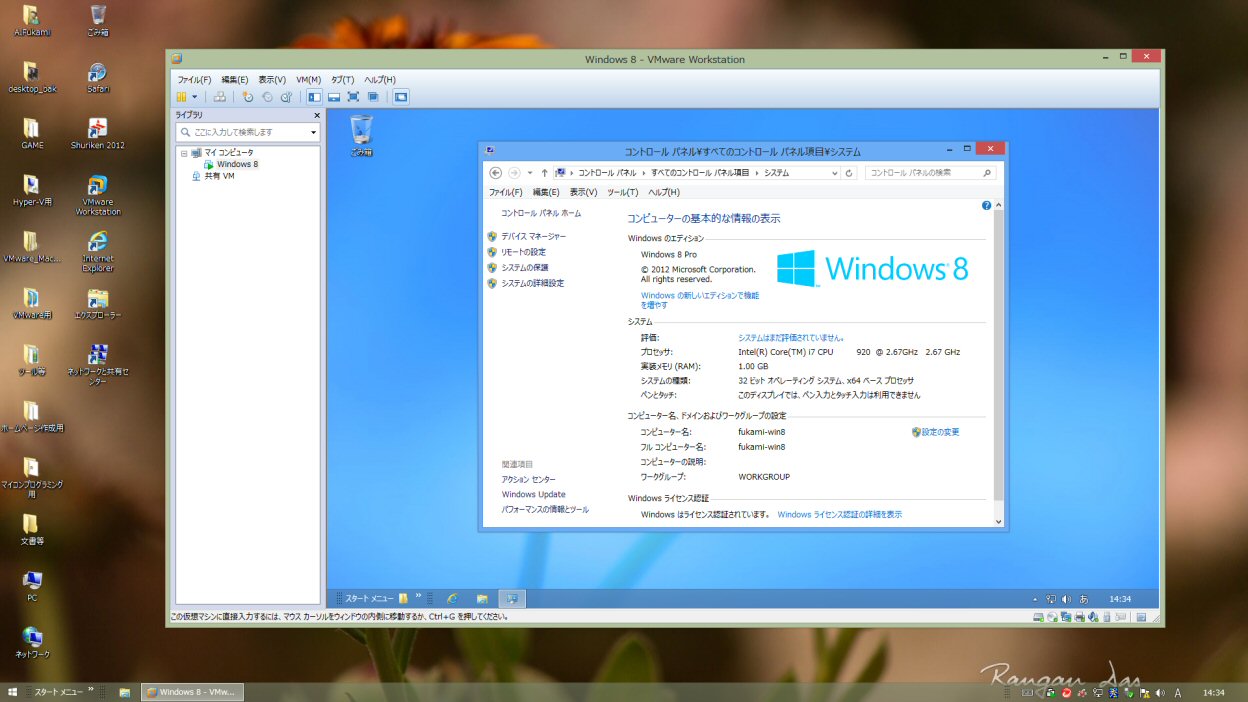Open Windows Update link in sidebar
This screenshot has height=702, width=1248.
pos(534,494)
